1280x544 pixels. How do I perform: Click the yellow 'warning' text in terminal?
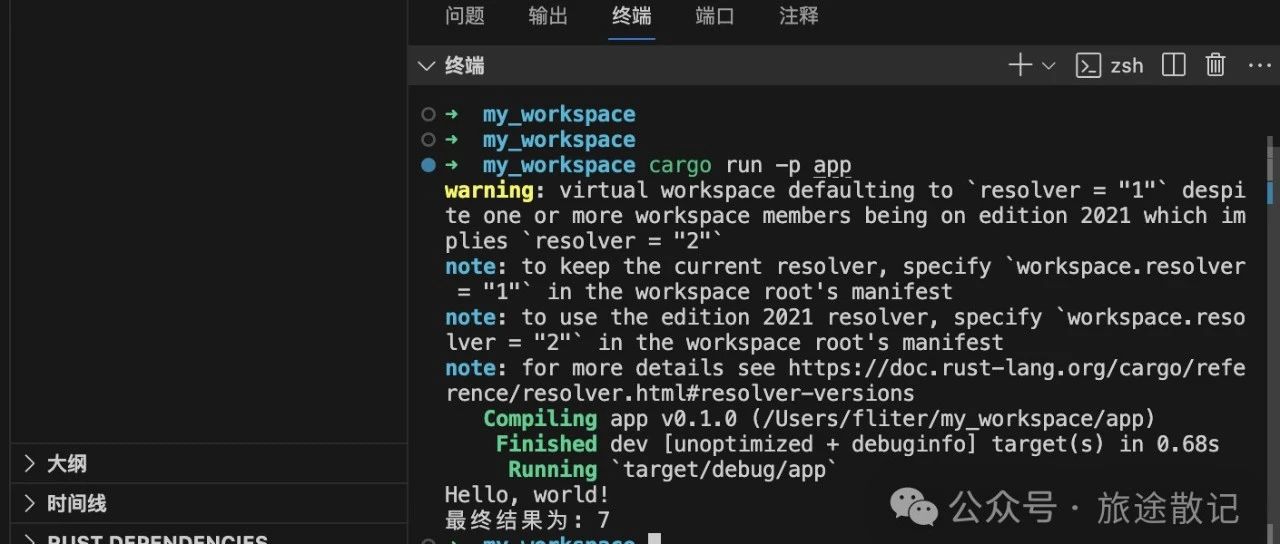[x=489, y=190]
